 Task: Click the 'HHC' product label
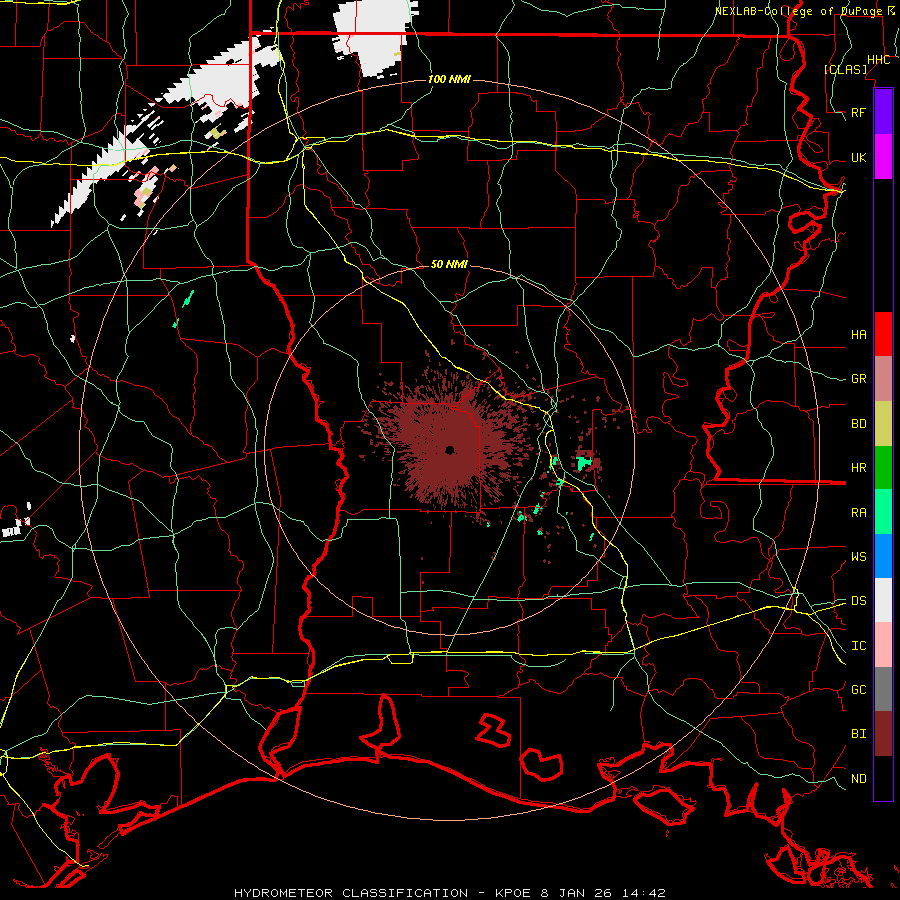(878, 60)
